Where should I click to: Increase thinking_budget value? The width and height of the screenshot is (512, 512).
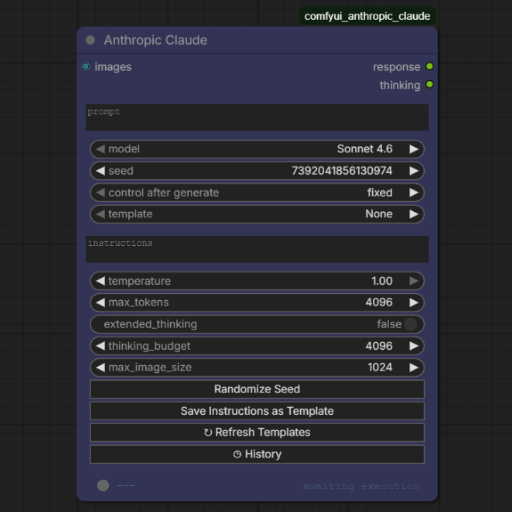[414, 346]
